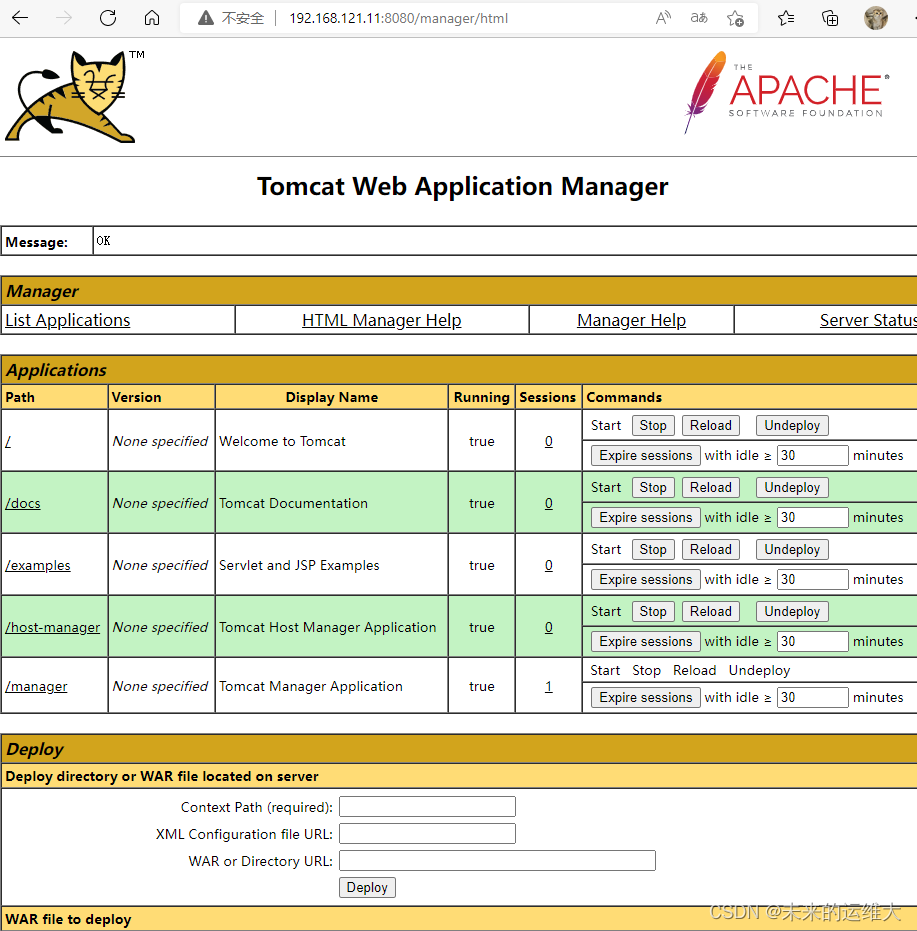The image size is (917, 931).
Task: Click idle minutes field for /examples
Action: 812,580
